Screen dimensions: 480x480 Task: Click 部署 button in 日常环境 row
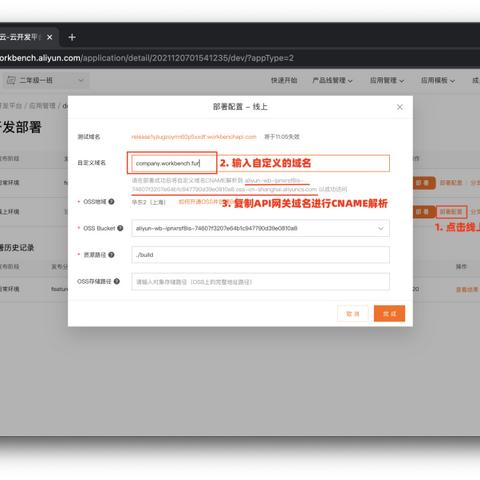point(423,183)
